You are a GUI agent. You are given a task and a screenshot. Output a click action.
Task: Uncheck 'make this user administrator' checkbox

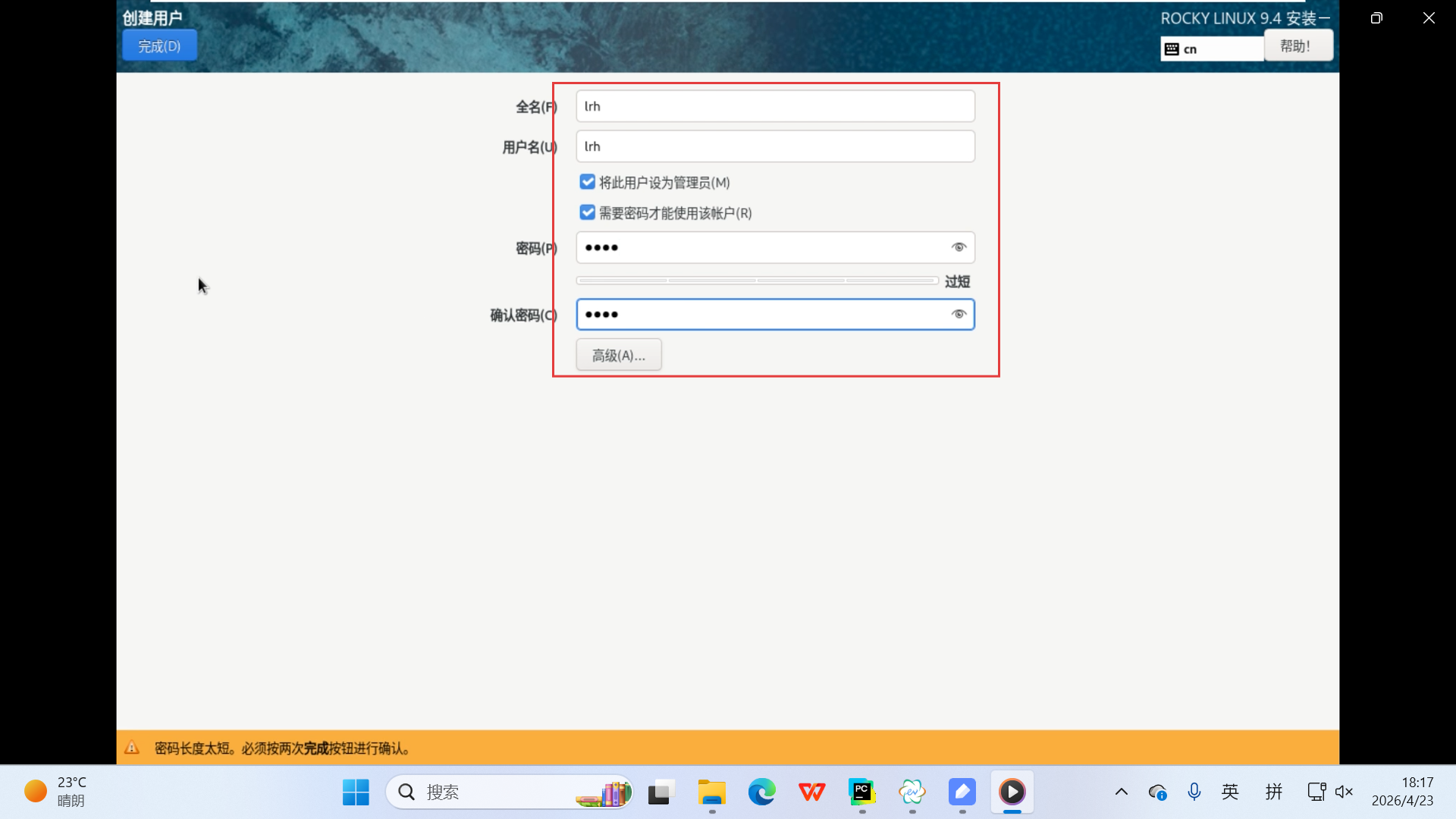tap(587, 182)
